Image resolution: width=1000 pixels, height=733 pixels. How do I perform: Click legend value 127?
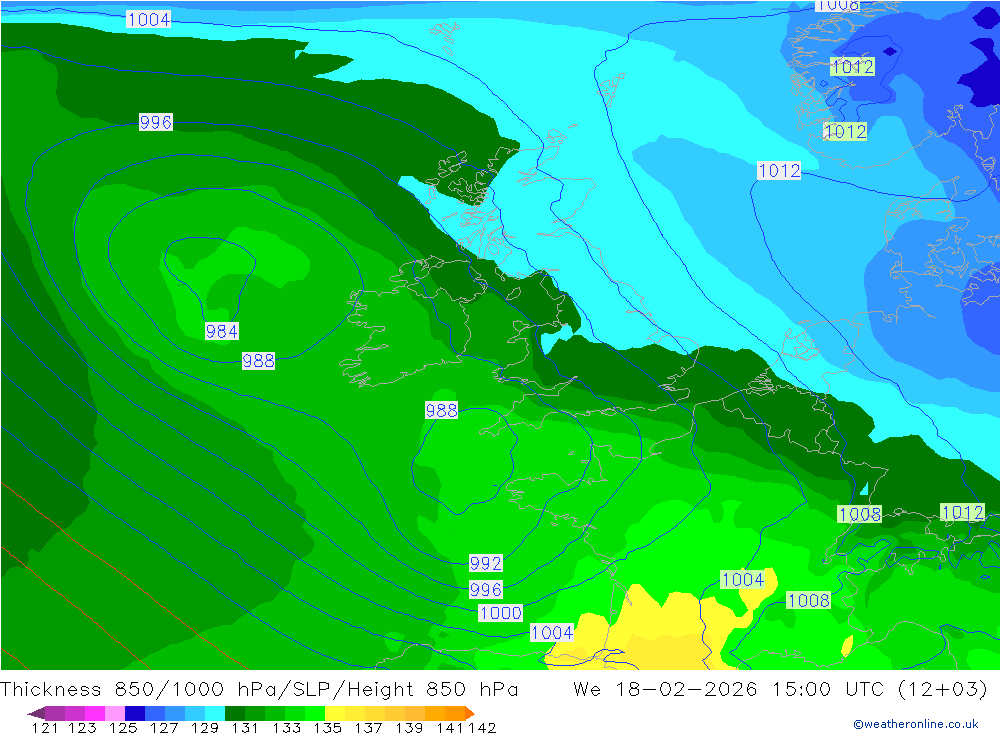164,728
